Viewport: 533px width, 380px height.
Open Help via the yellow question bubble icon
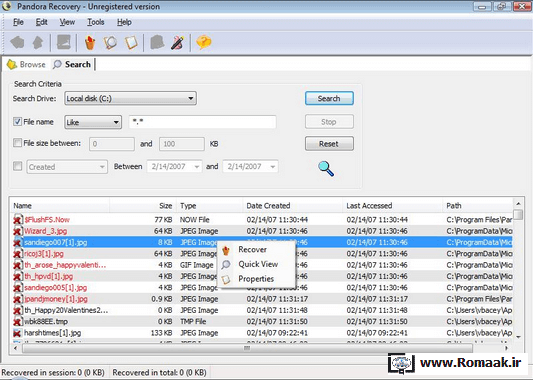tap(204, 42)
